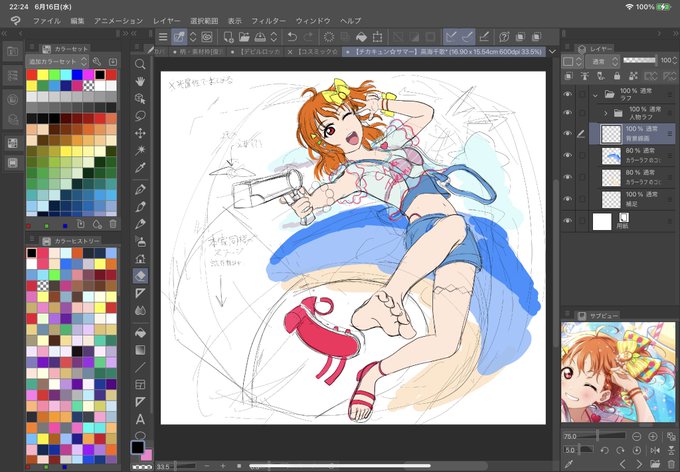Click the Scale/Rotate transform icon
Image resolution: width=680 pixels, height=472 pixels.
377,37
